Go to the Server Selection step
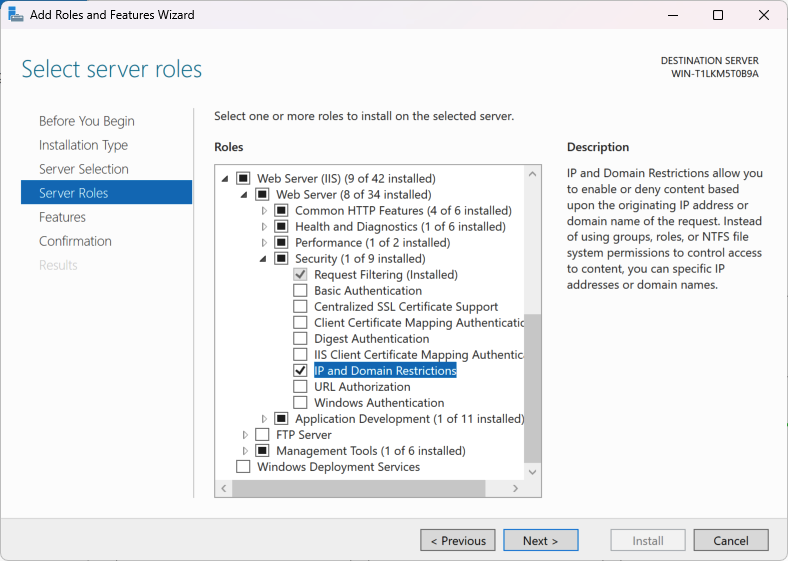 (84, 169)
